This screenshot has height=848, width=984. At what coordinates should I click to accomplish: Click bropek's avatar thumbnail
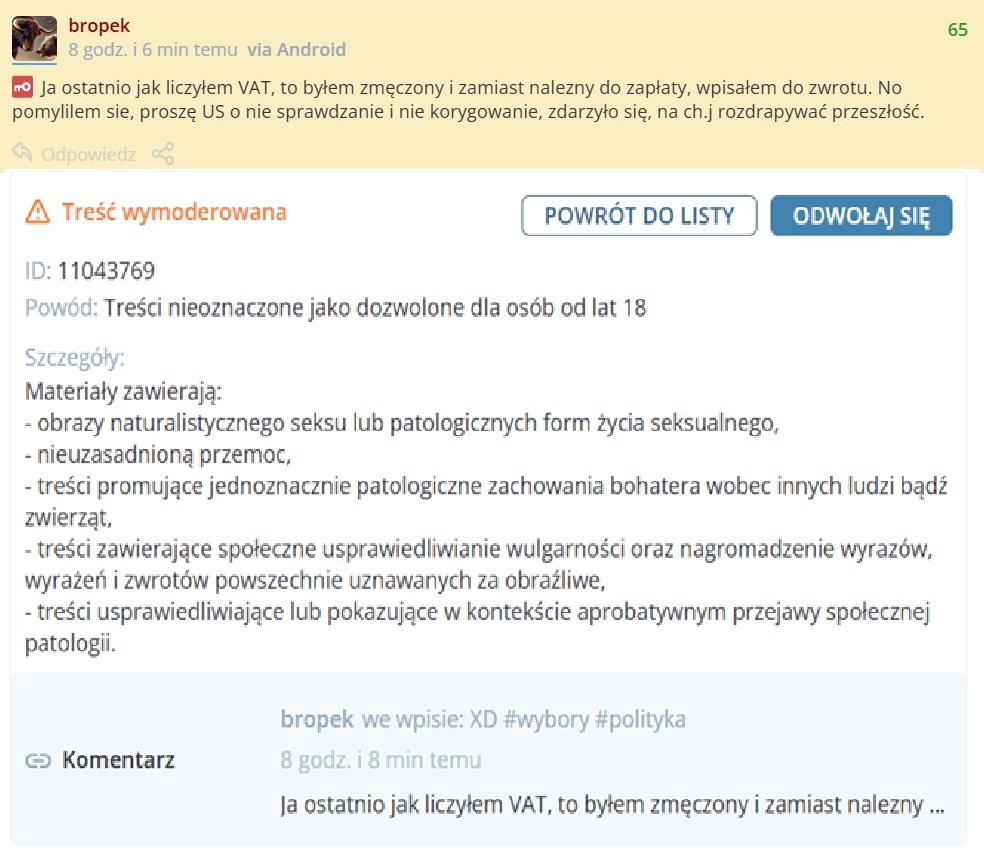click(x=34, y=39)
